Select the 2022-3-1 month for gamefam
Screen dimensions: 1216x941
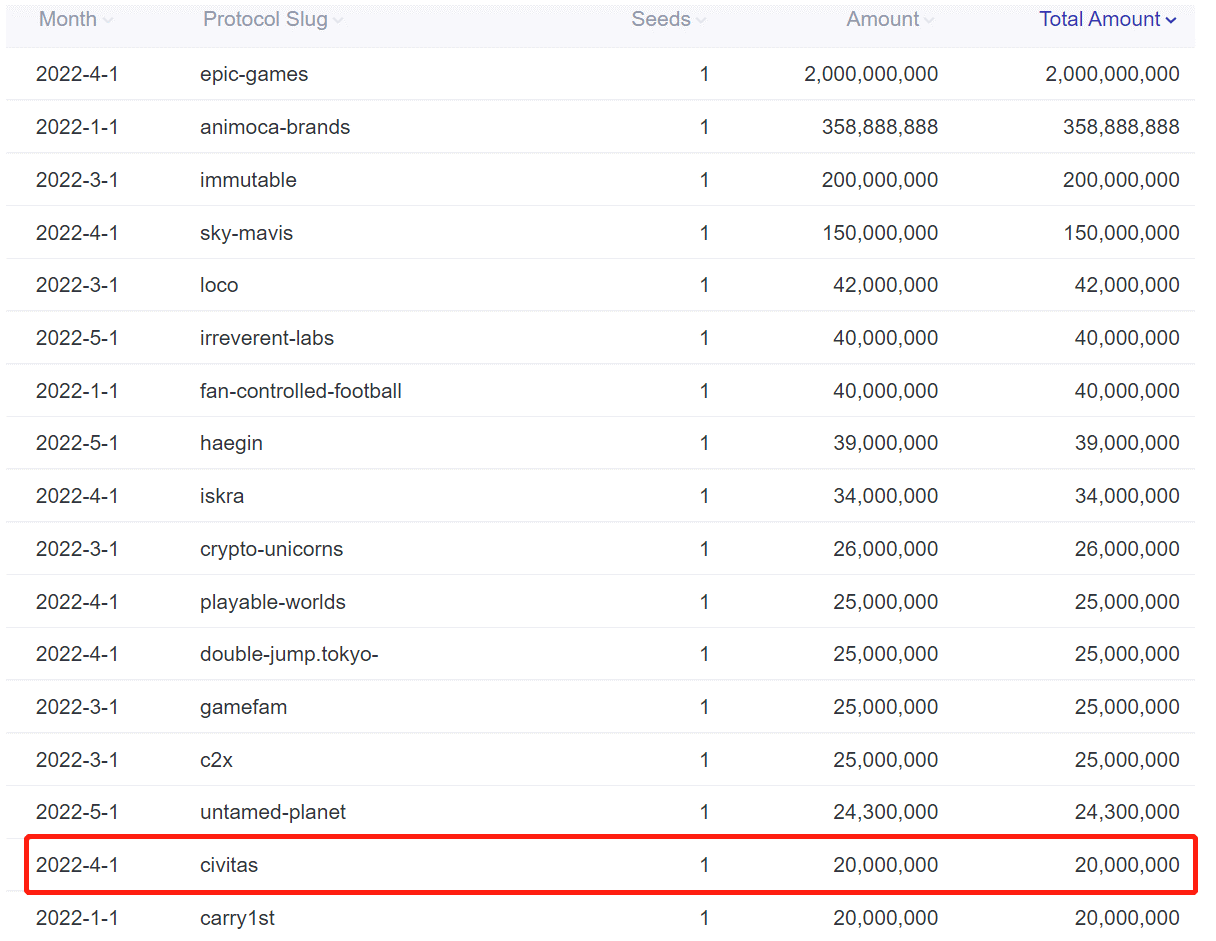pyautogui.click(x=77, y=707)
